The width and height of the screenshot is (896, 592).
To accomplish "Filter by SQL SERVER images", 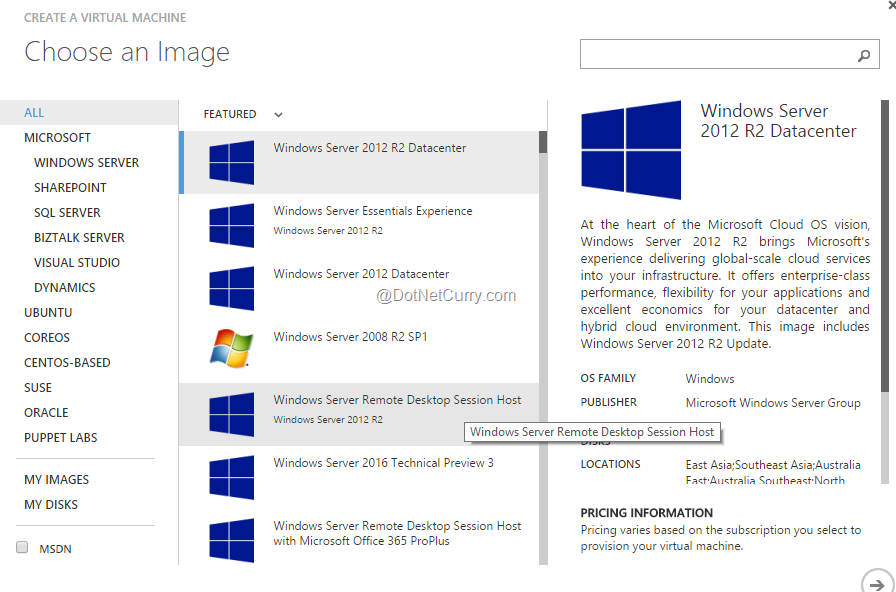I will 67,213.
